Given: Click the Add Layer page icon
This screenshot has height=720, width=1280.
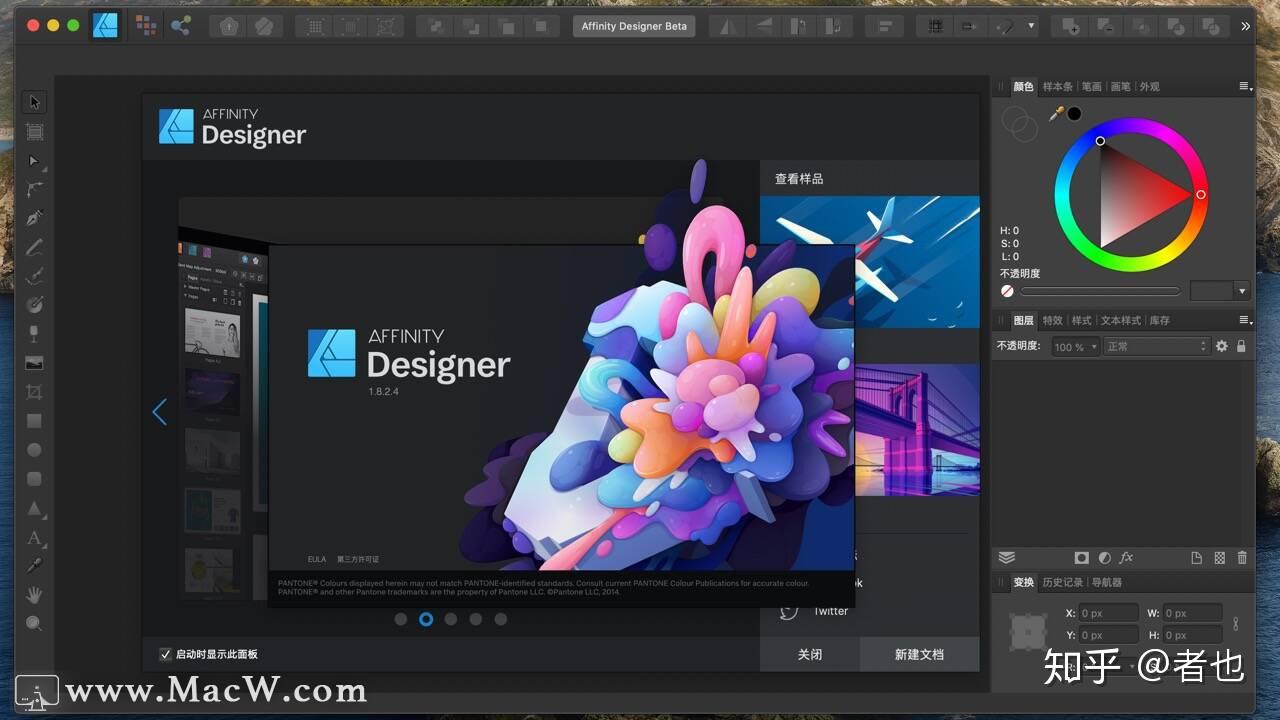Looking at the screenshot, I should coord(1196,558).
